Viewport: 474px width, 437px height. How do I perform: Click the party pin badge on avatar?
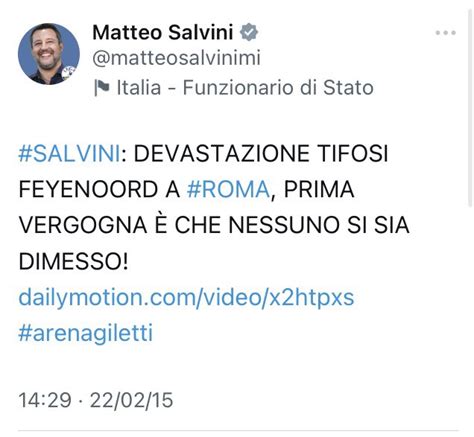69,72
